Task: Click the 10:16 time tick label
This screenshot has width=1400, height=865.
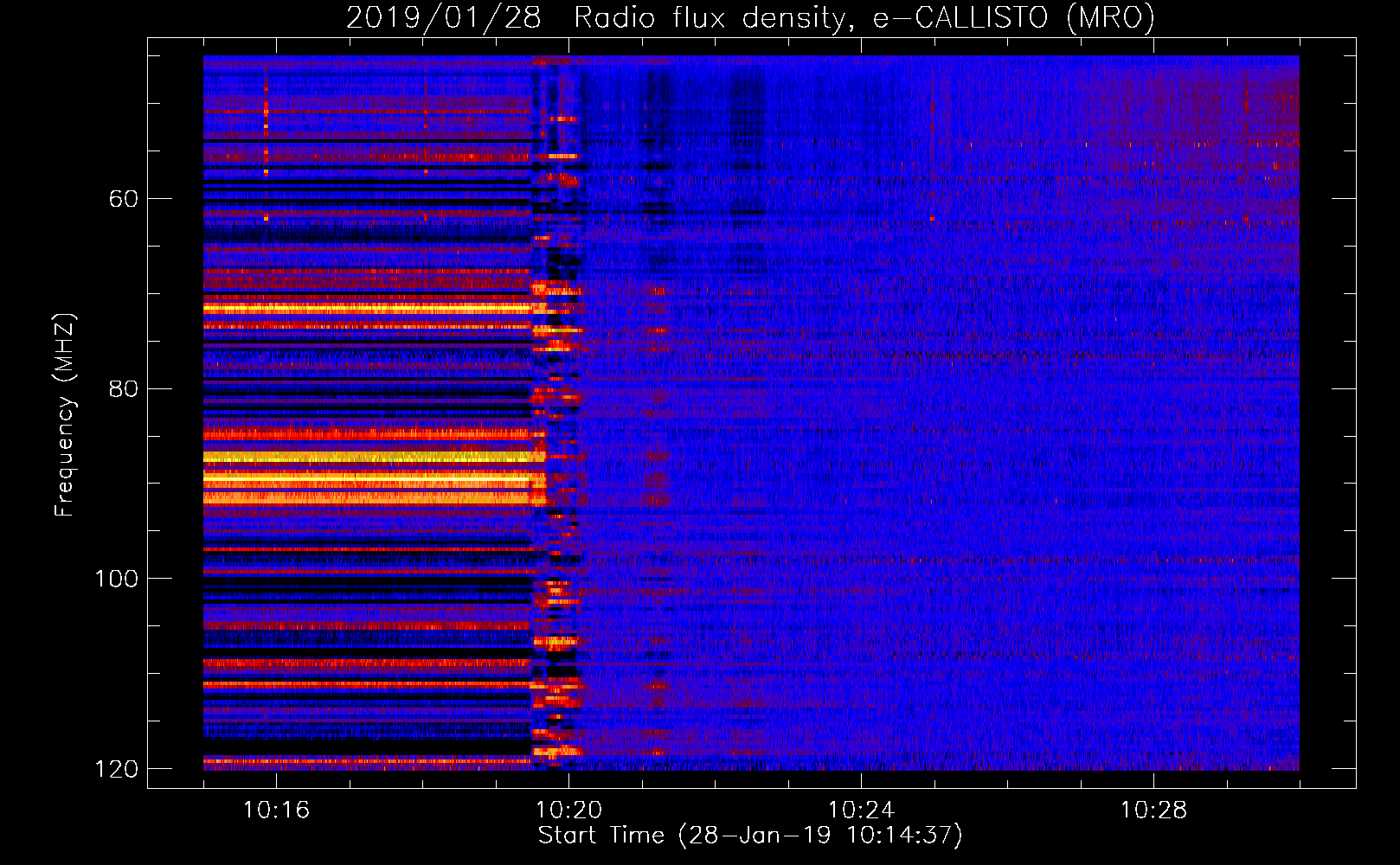Action: (276, 811)
